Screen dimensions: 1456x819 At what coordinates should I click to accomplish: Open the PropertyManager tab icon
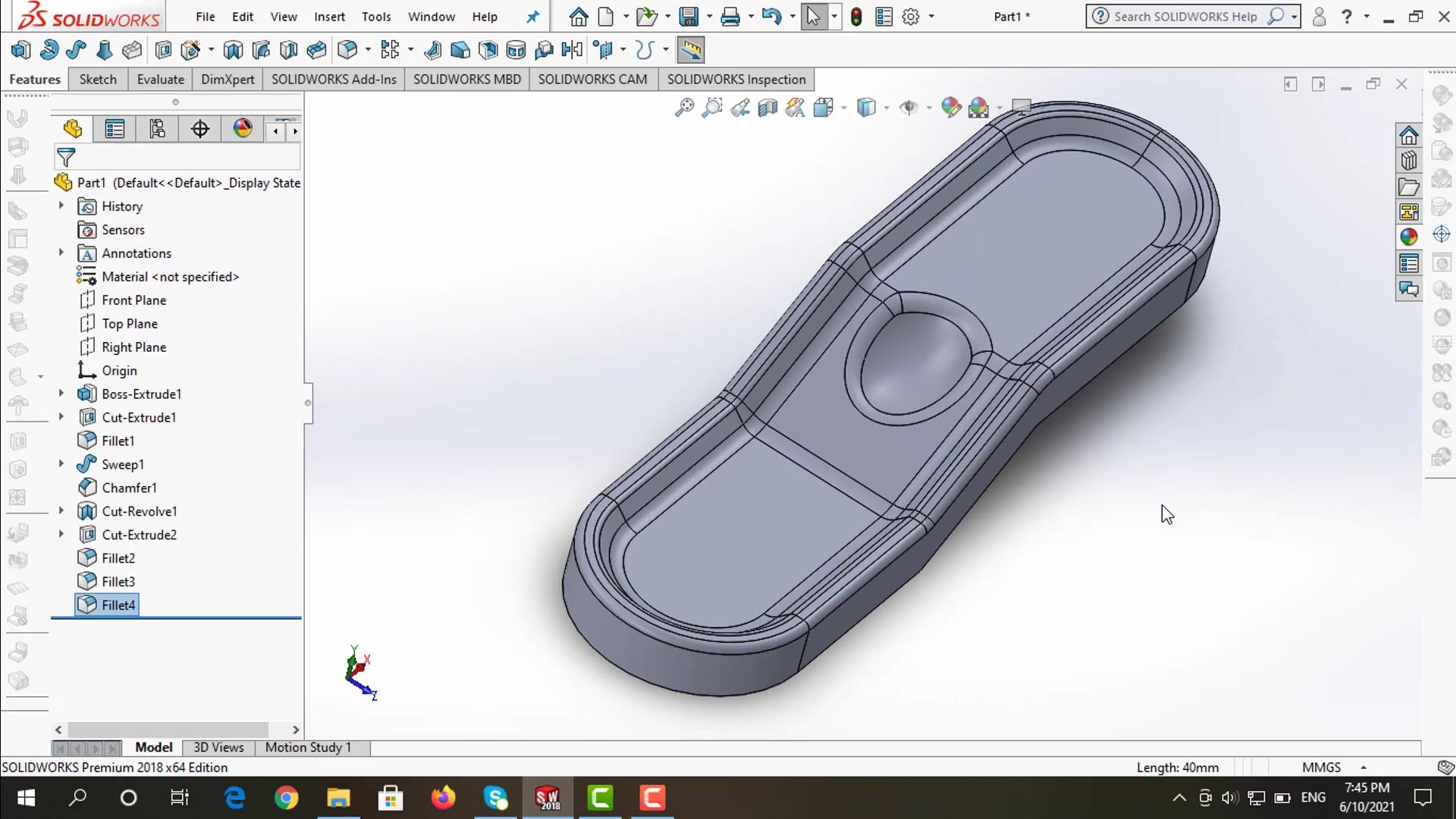coord(115,129)
